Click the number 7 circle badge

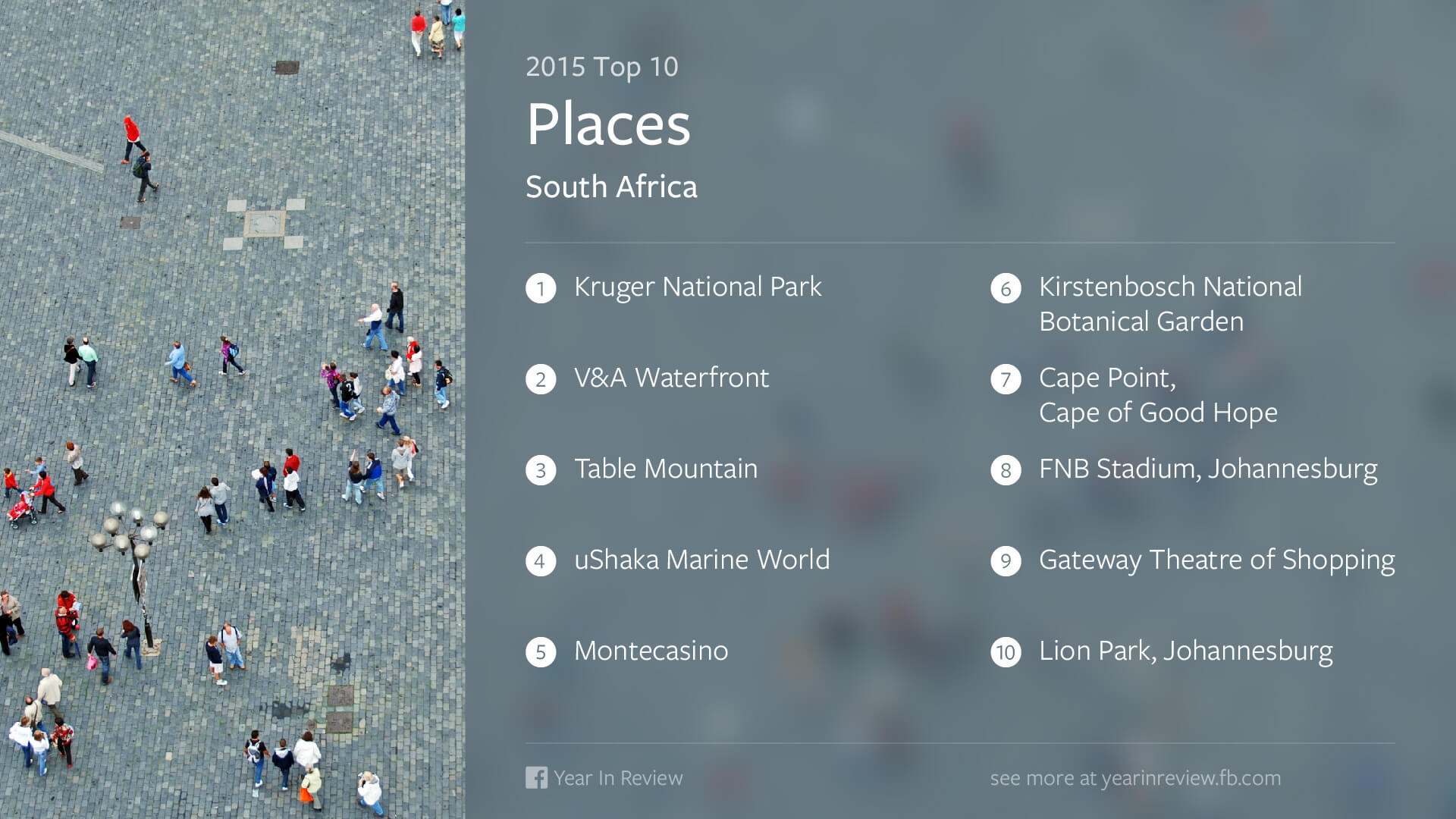[x=1006, y=379]
